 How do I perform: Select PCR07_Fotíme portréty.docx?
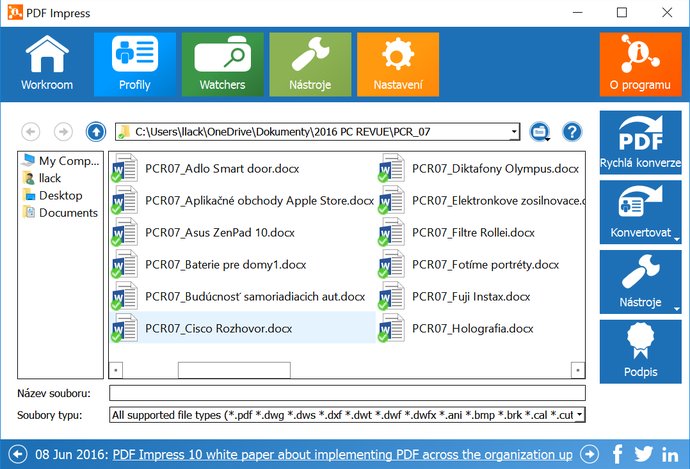point(469,264)
